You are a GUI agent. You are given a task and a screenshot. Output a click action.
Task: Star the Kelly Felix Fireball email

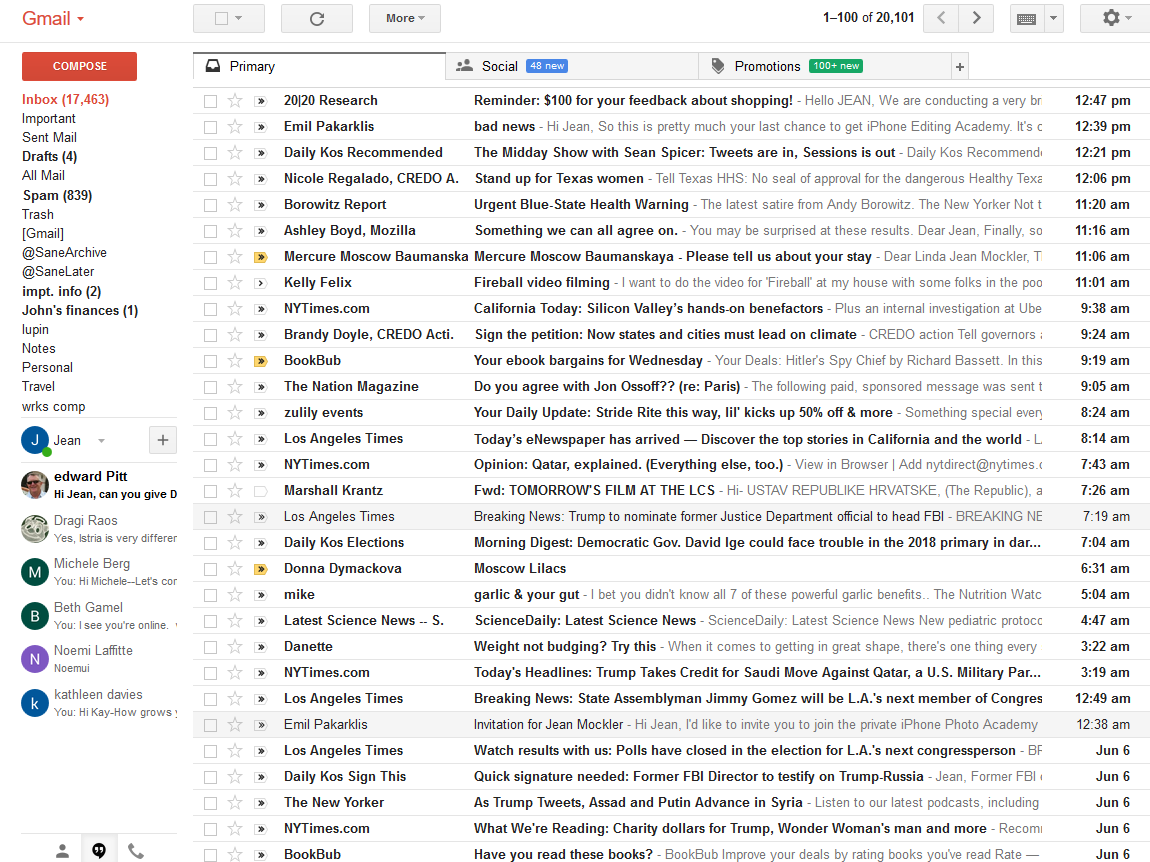[x=235, y=282]
